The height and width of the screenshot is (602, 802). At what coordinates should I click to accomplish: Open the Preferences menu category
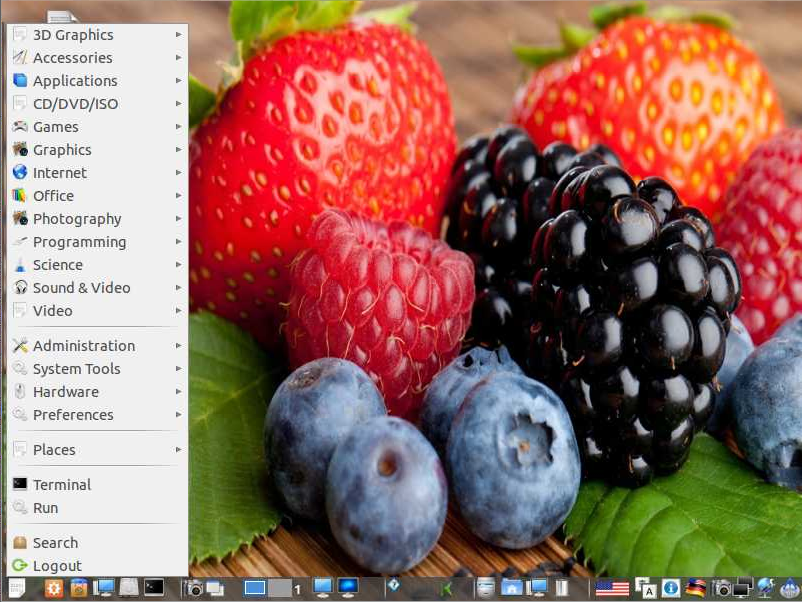click(97, 414)
